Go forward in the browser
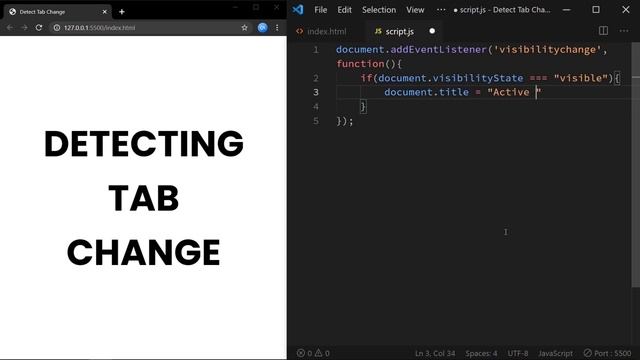This screenshot has height=360, width=640. tap(24, 27)
